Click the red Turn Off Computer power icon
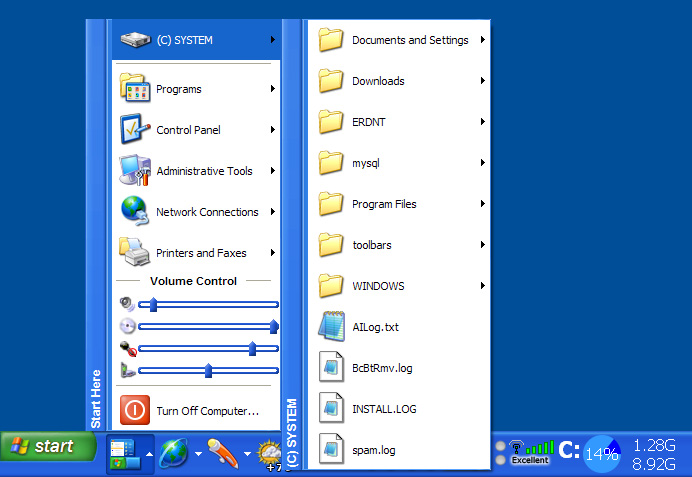Viewport: 692px width, 477px height. point(135,410)
